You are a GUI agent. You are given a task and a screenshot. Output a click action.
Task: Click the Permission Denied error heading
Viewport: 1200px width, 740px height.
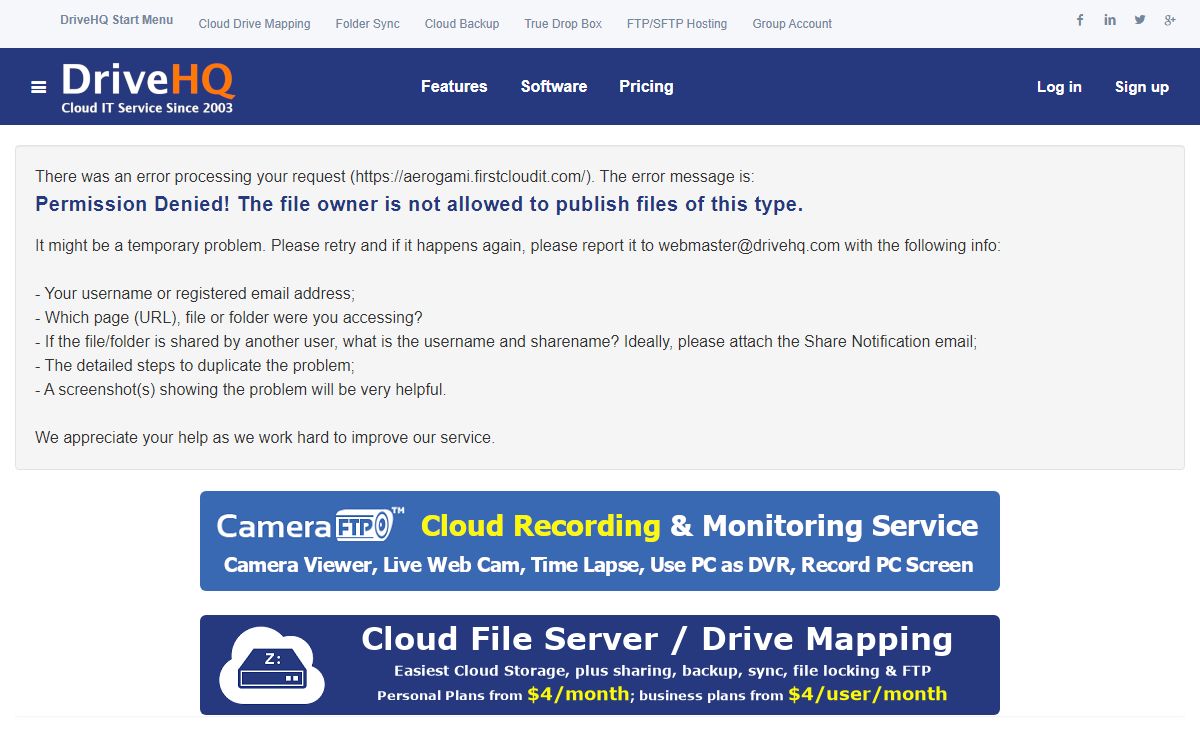(x=419, y=205)
